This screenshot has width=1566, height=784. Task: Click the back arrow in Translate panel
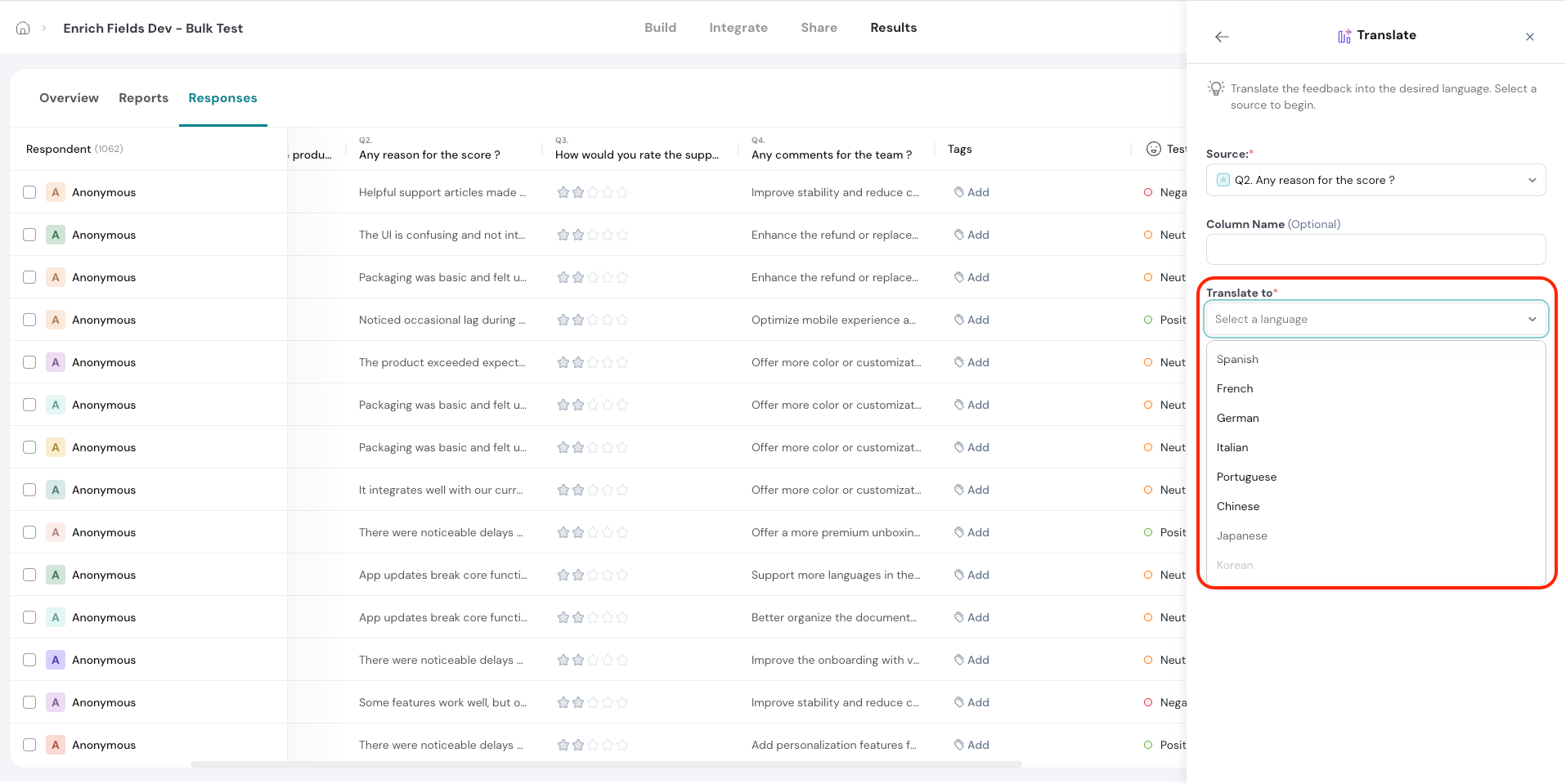(x=1222, y=37)
